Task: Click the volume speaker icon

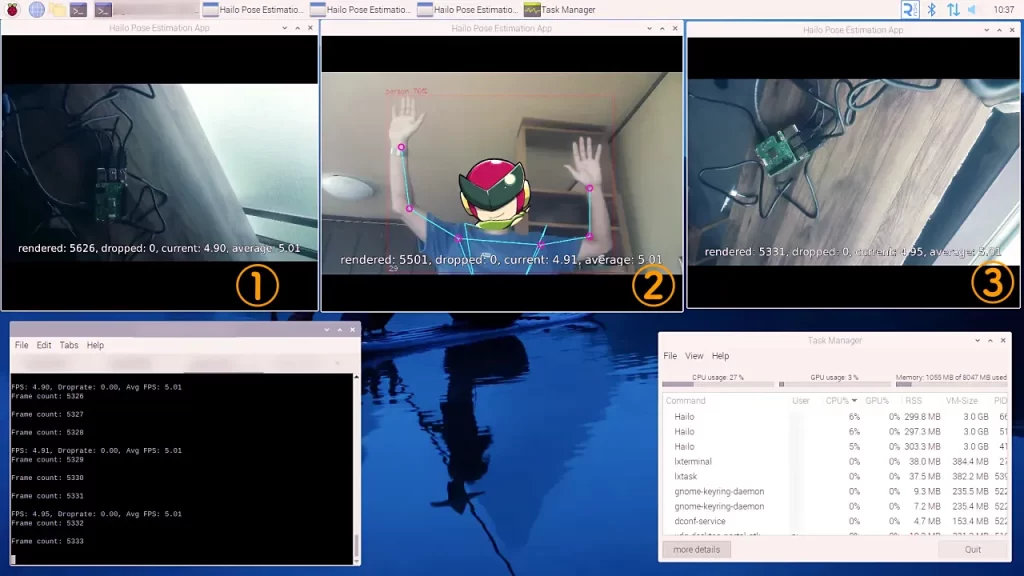Action: click(x=973, y=10)
